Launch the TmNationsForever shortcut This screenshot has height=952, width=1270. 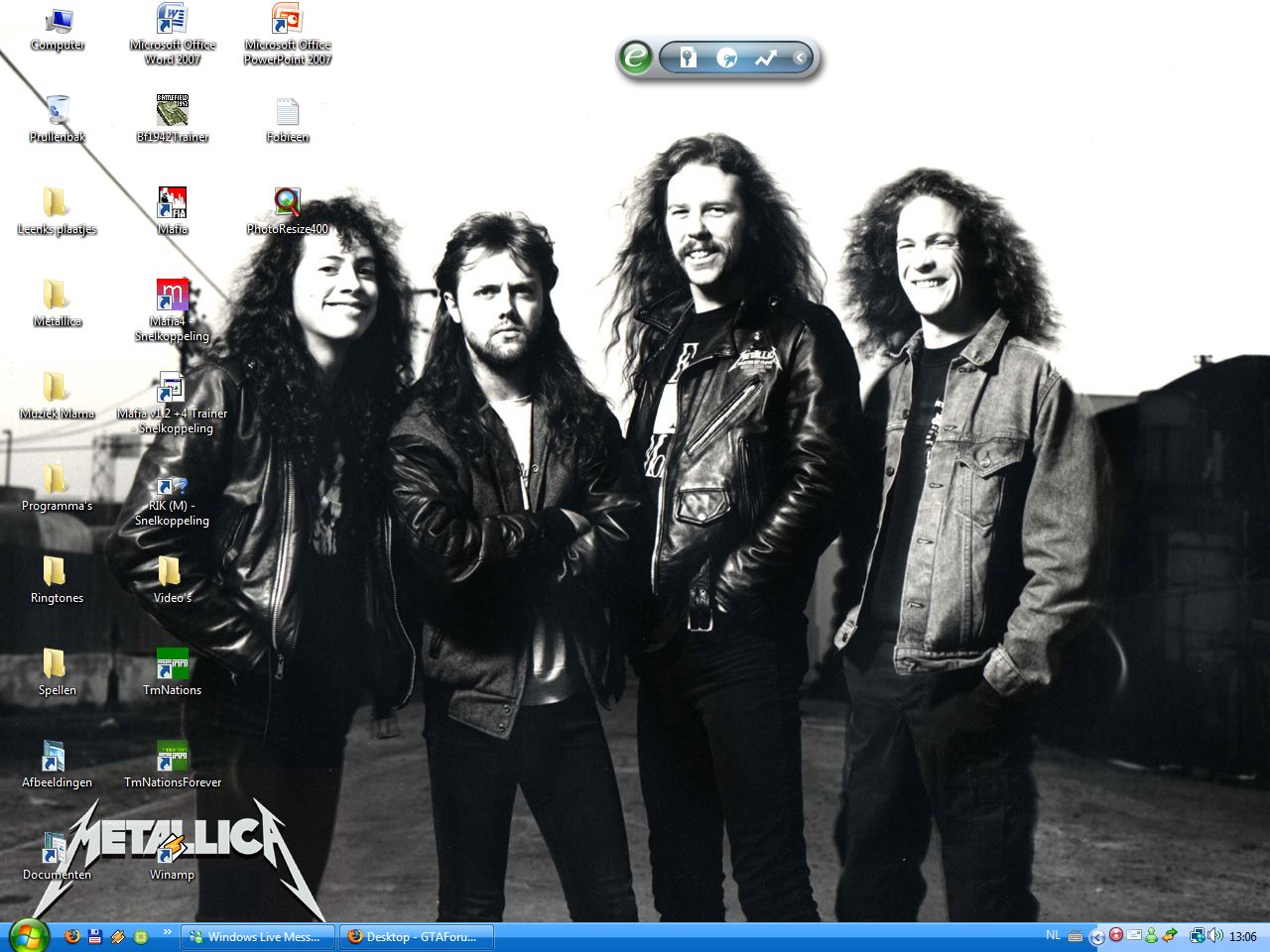(173, 766)
